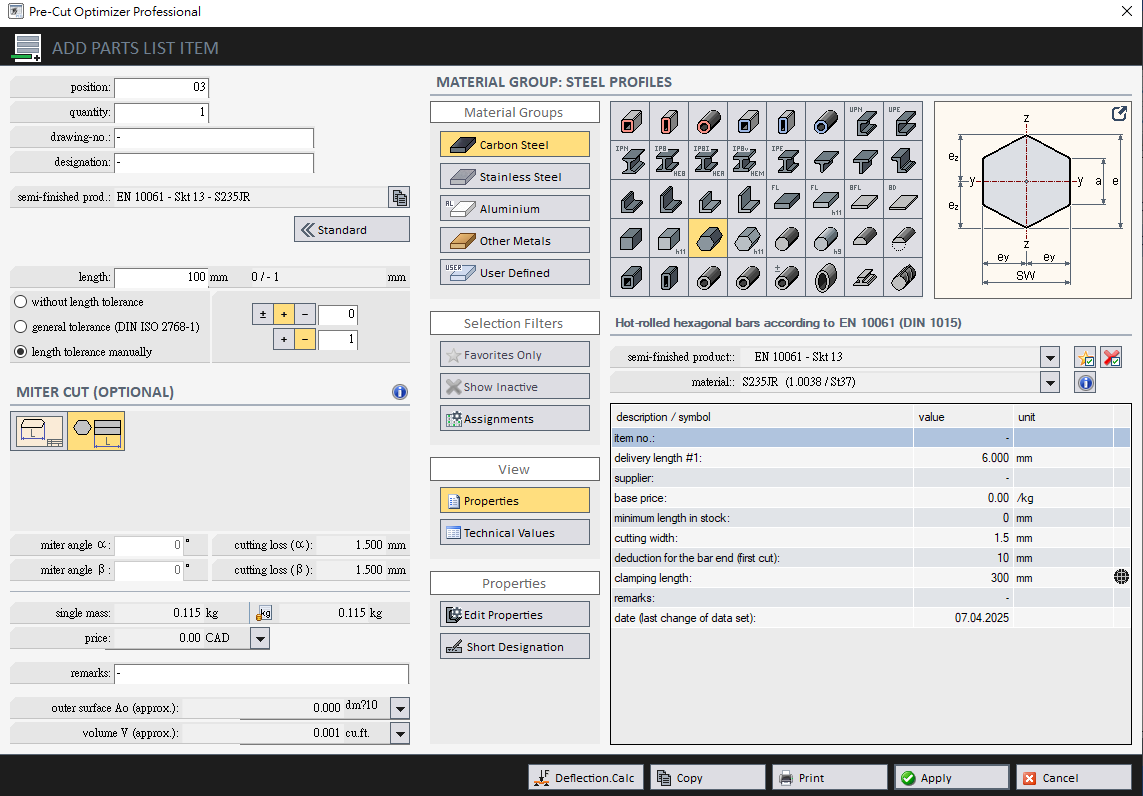1143x796 pixels.
Task: Select 'without length tolerance' option
Action: (x=21, y=302)
